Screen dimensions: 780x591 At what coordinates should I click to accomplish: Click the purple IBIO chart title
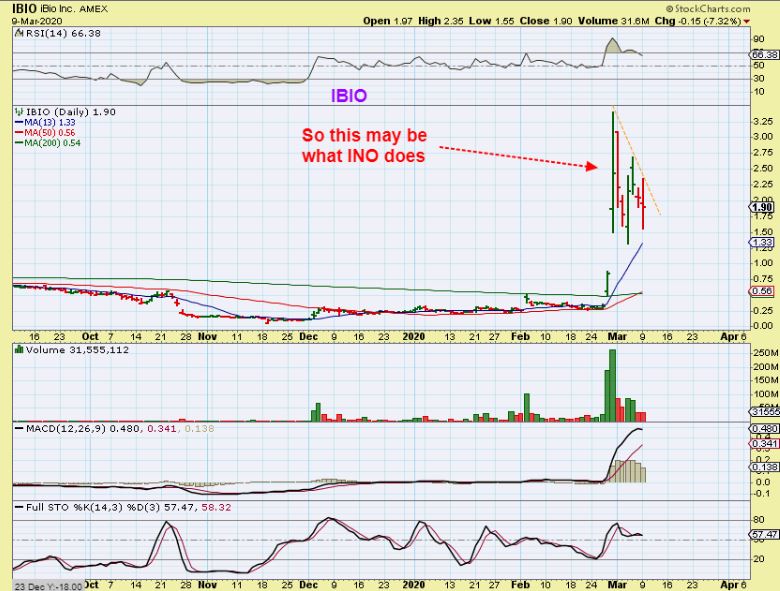click(349, 96)
